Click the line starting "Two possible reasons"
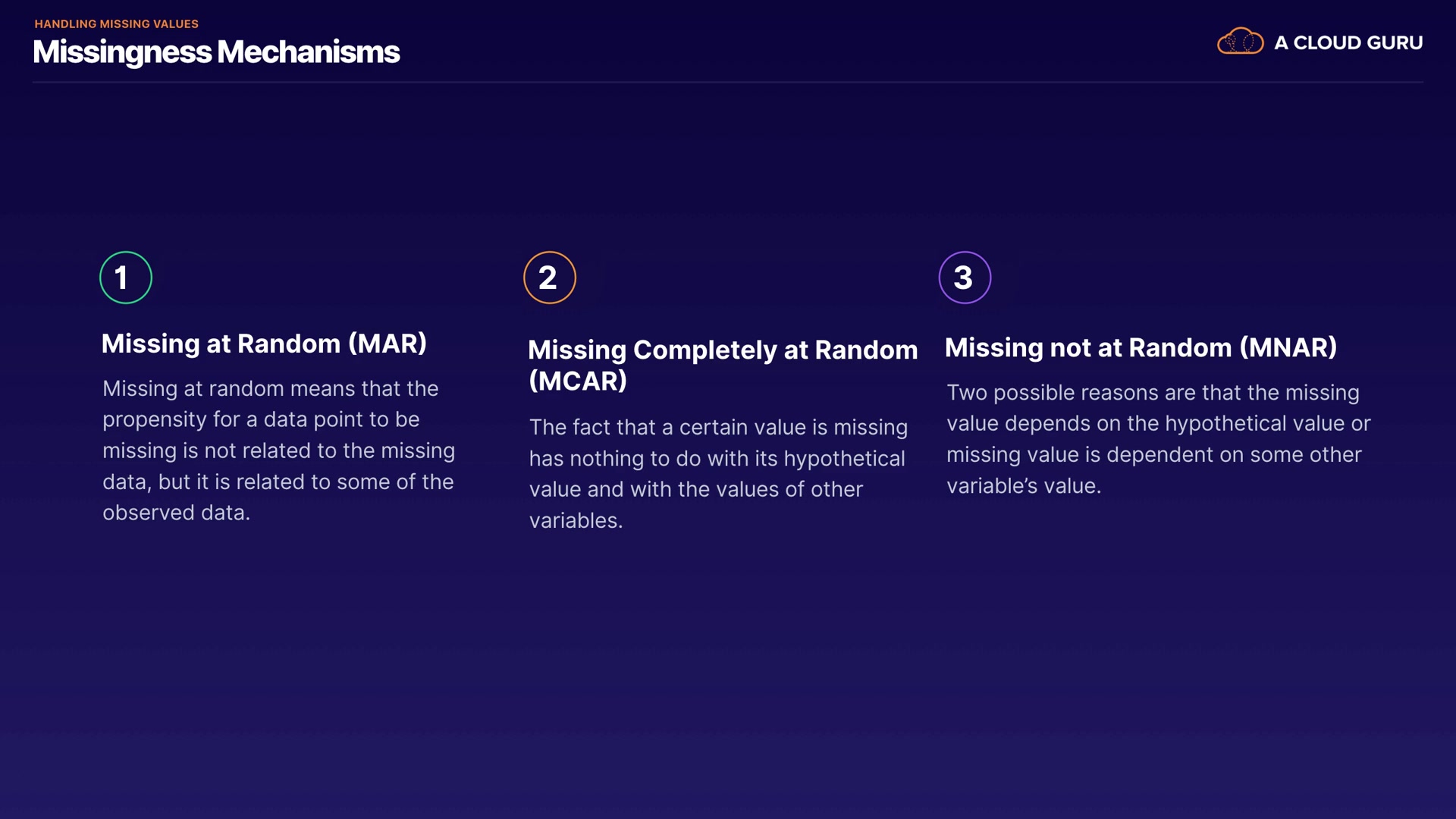 click(x=1152, y=393)
